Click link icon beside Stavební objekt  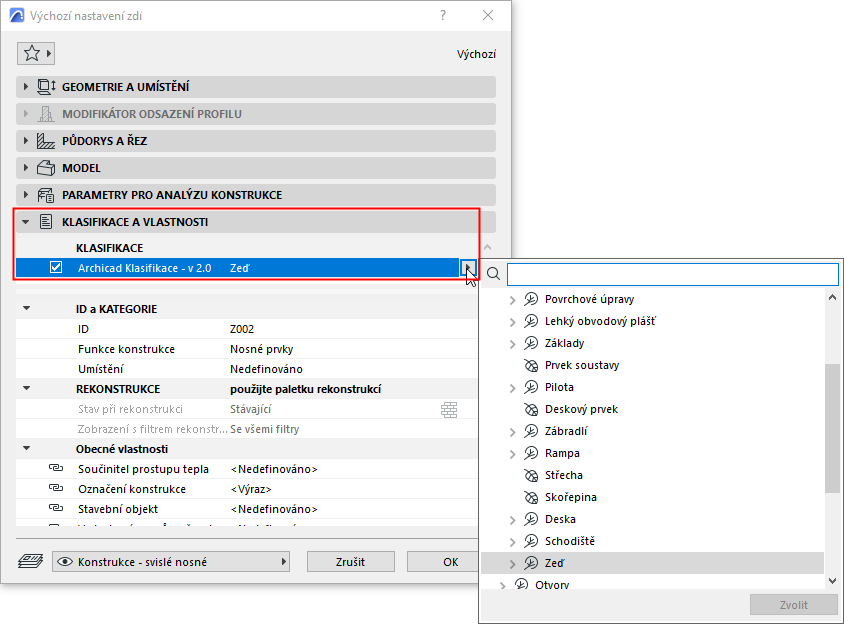[x=56, y=508]
